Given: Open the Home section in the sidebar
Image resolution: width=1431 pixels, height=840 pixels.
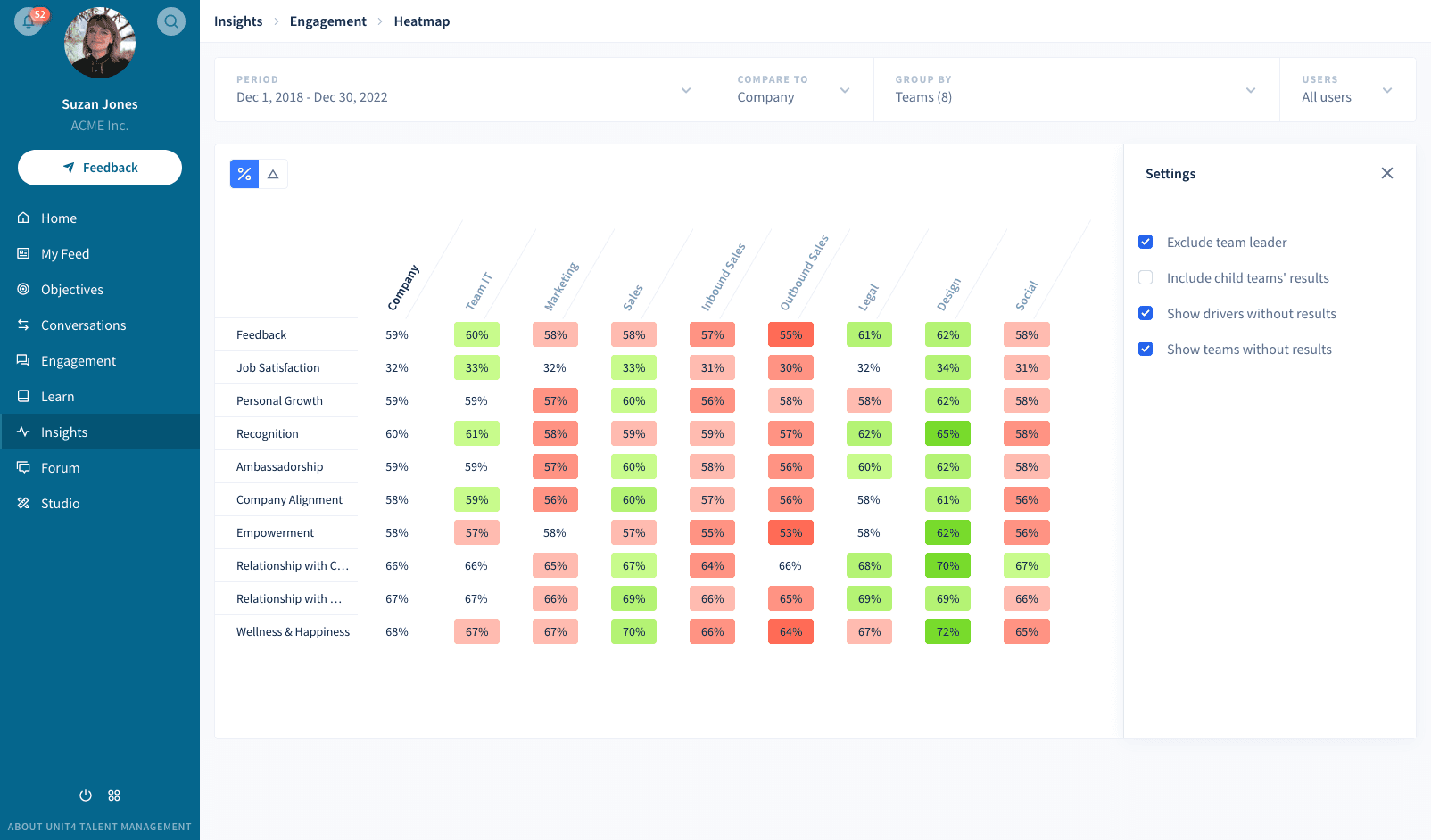Looking at the screenshot, I should [x=59, y=218].
